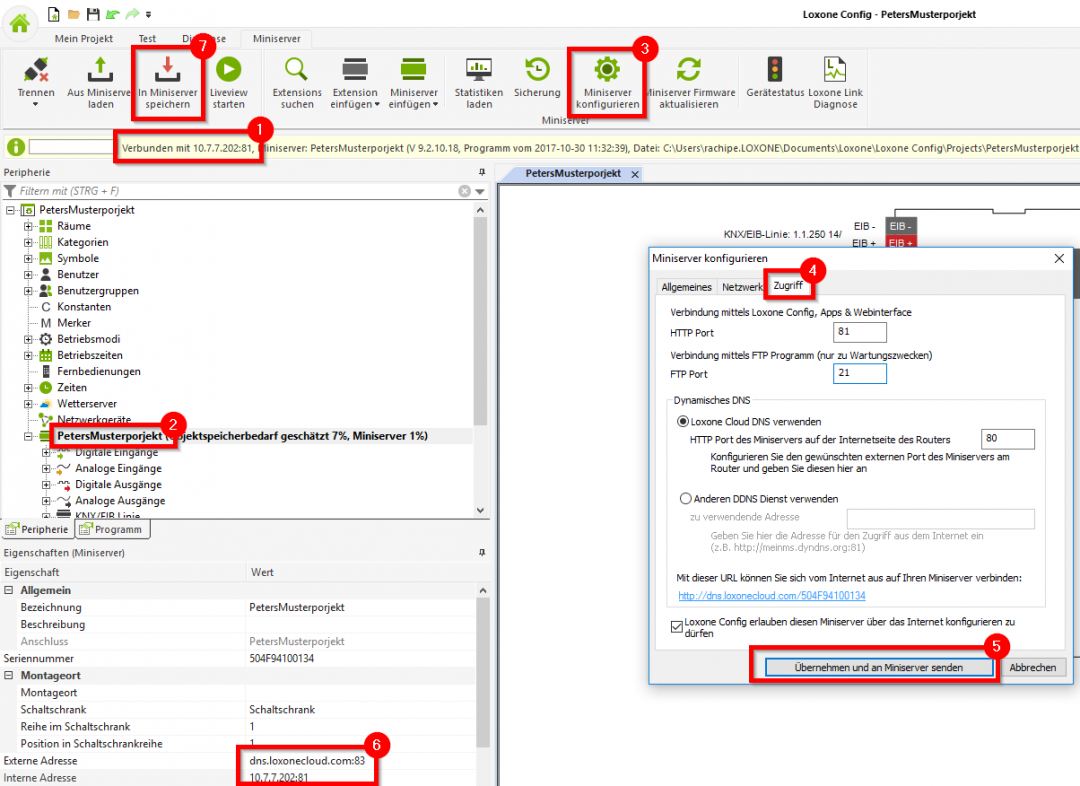
Task: Expand the Räume tree node
Action: point(29,226)
